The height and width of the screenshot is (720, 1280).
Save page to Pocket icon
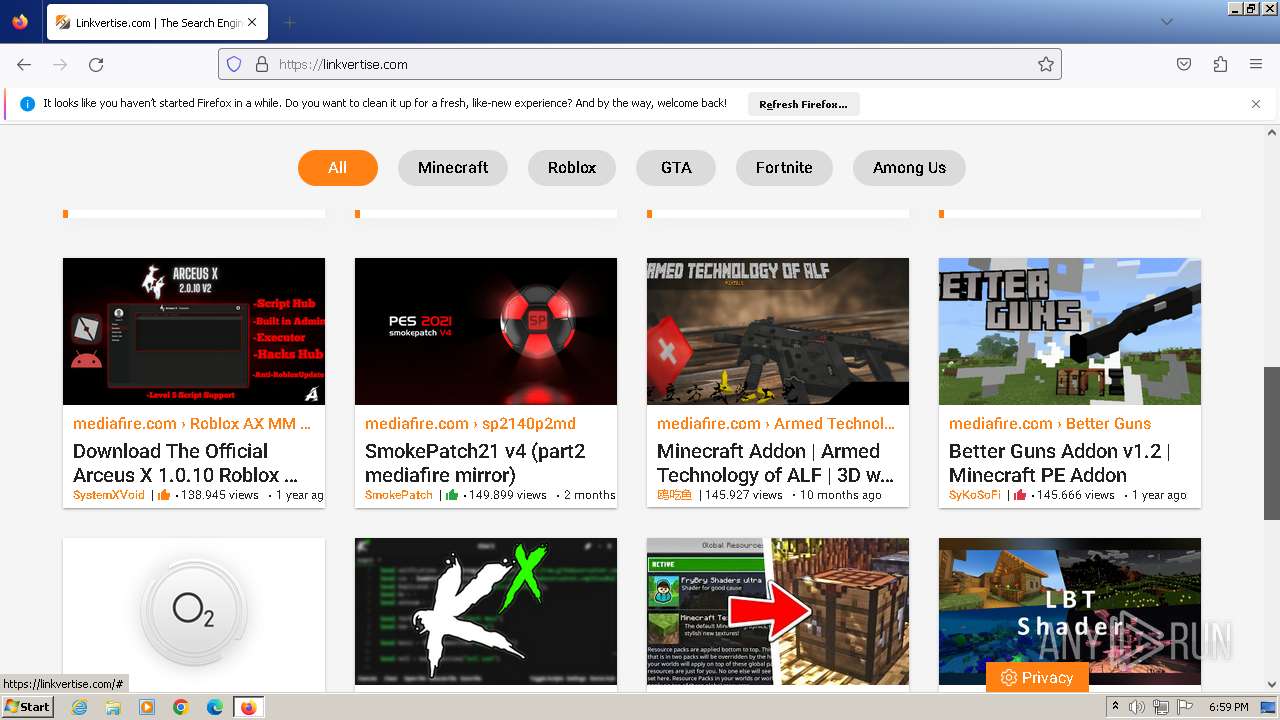pyautogui.click(x=1184, y=64)
